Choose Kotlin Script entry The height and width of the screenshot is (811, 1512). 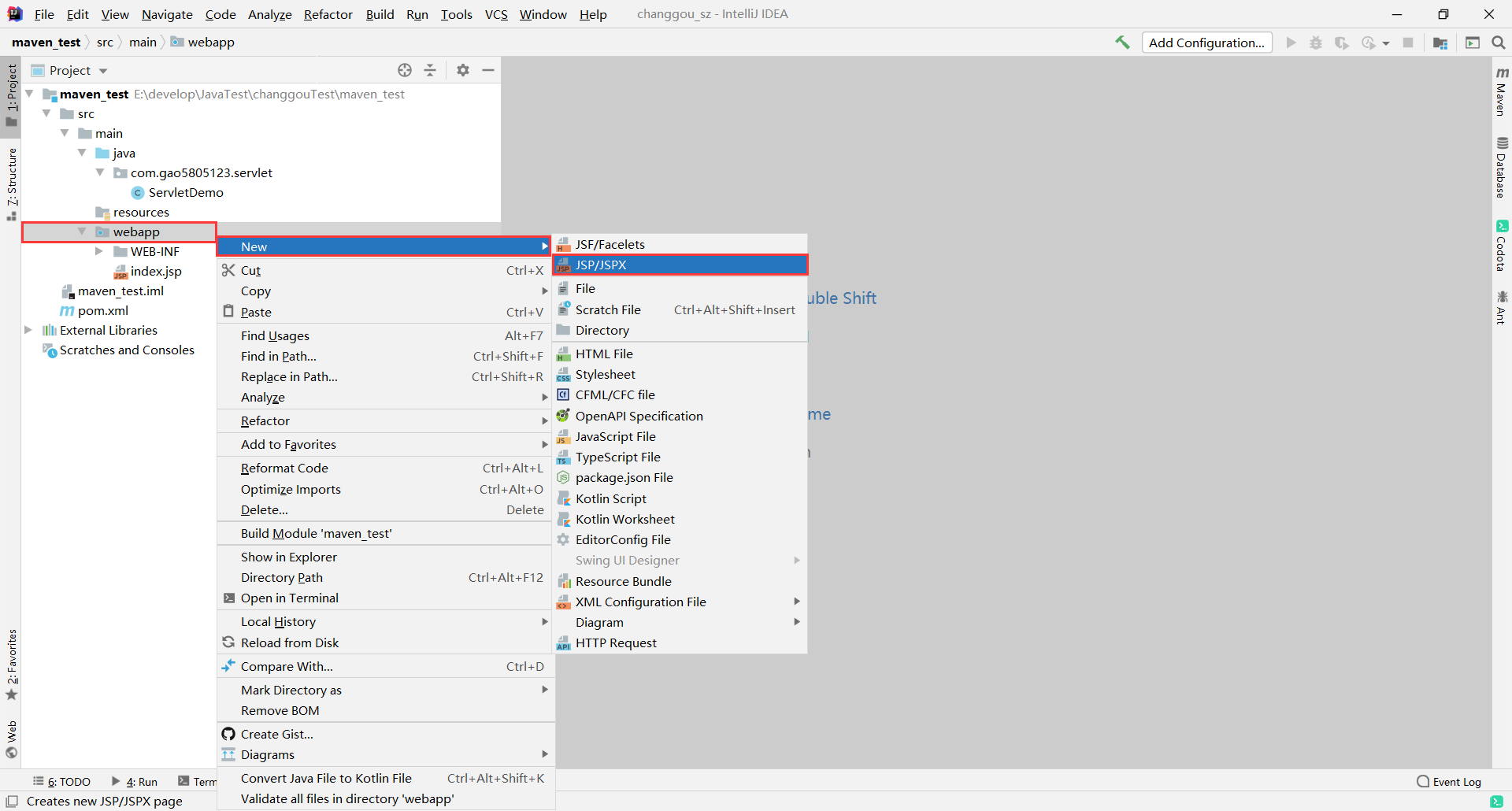[x=680, y=498]
